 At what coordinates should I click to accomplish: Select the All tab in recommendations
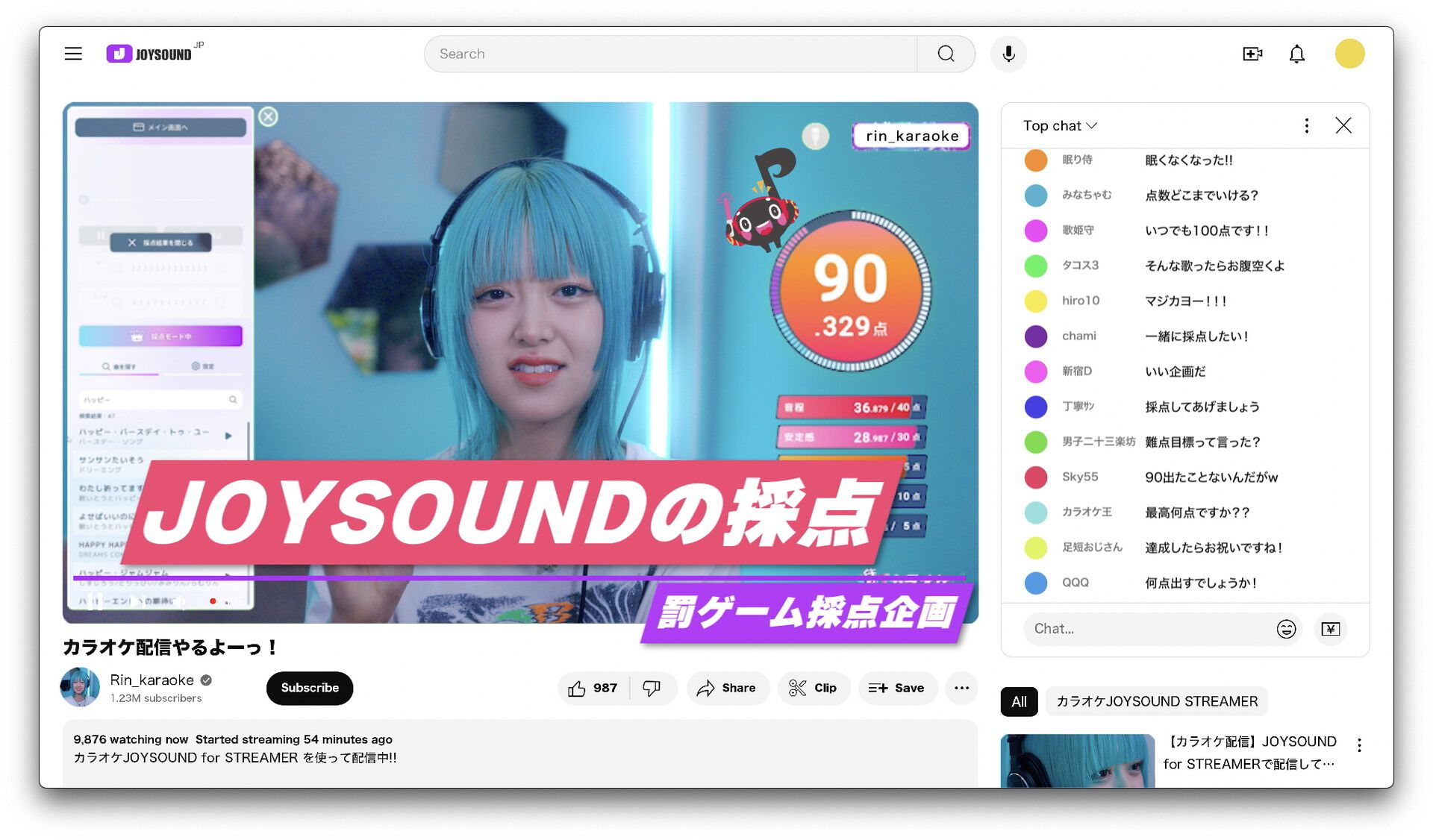1018,700
